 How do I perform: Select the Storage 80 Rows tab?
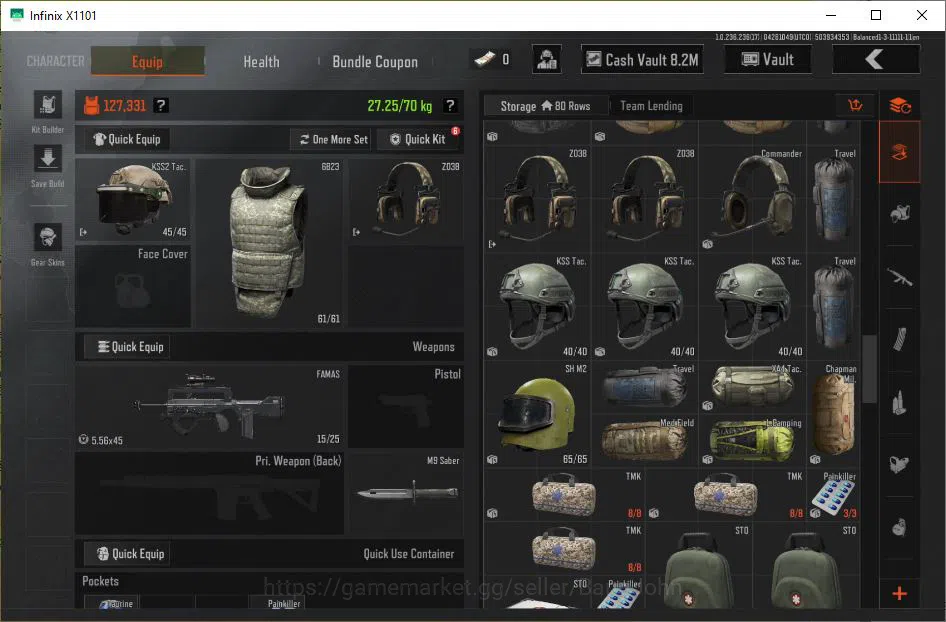coord(545,106)
